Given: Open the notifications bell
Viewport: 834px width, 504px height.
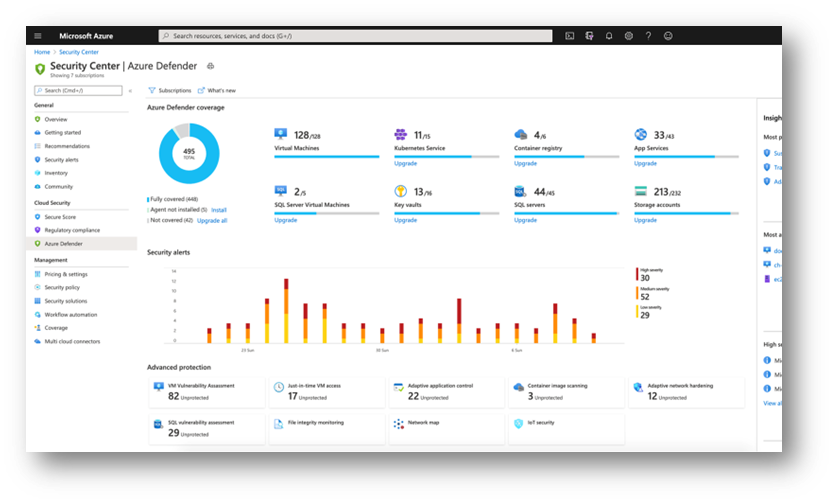Looking at the screenshot, I should pyautogui.click(x=609, y=36).
